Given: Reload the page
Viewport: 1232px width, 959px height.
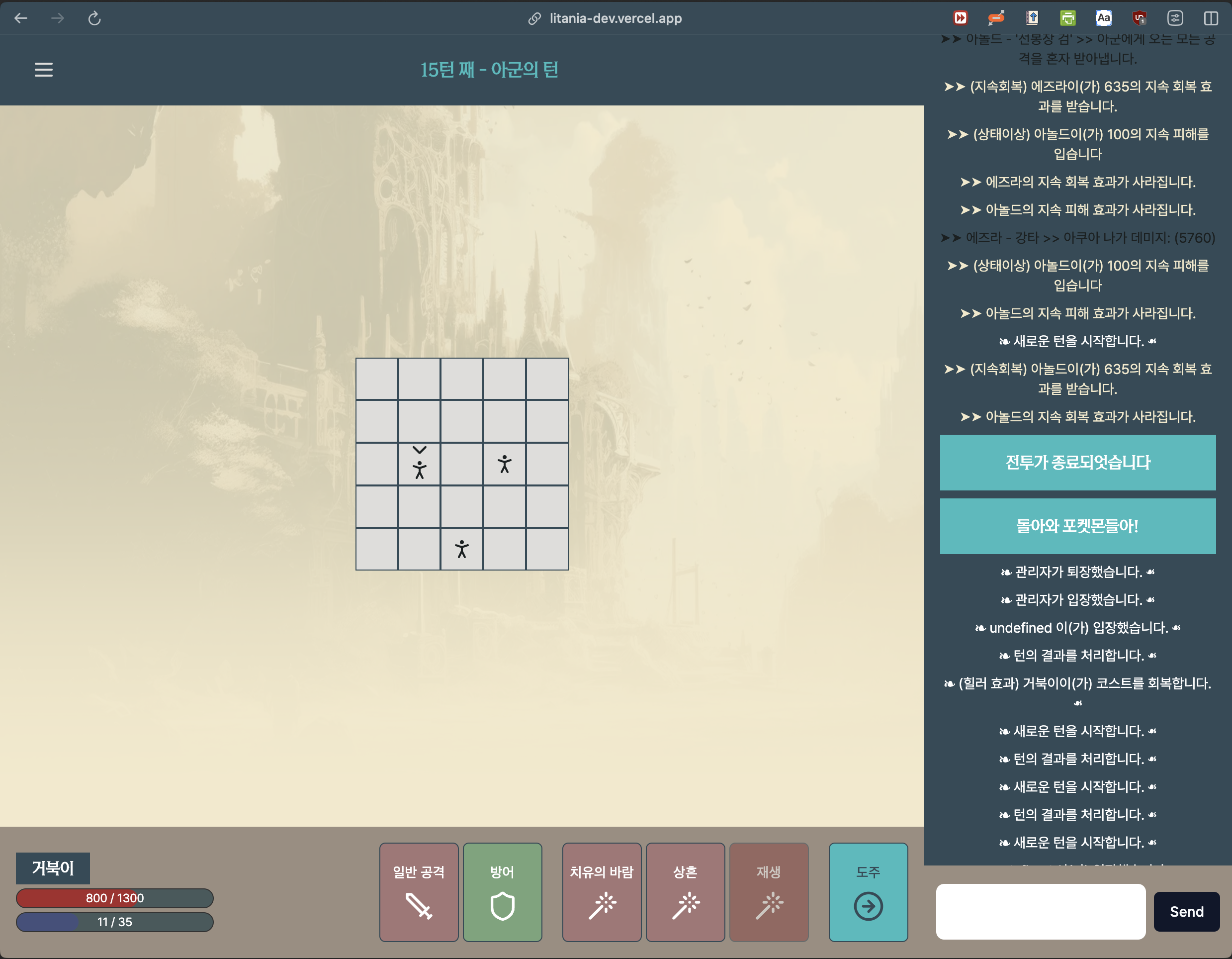Looking at the screenshot, I should pyautogui.click(x=94, y=18).
